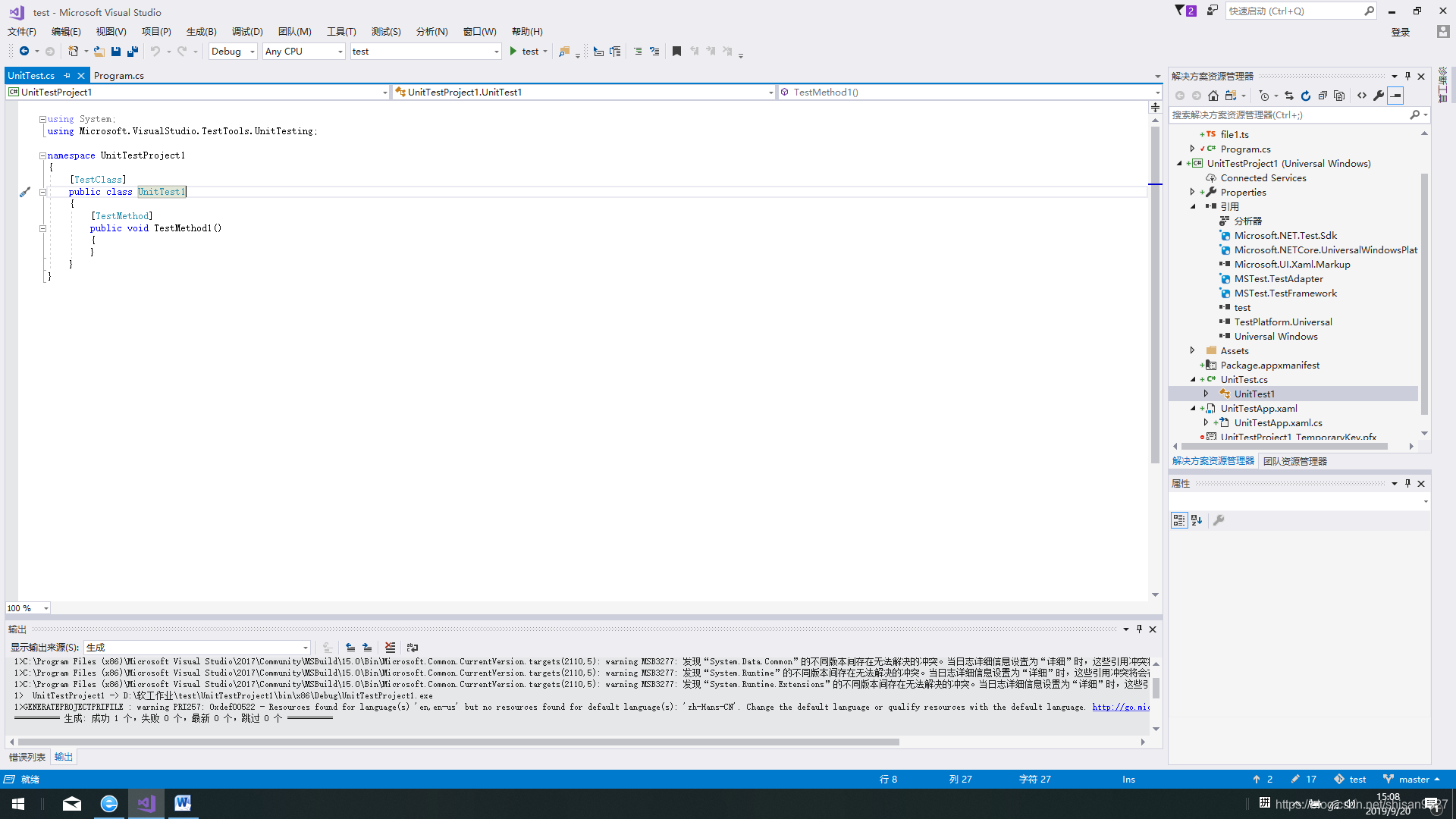Open the 100 % zoom dropdown
1456x819 pixels.
pos(28,608)
